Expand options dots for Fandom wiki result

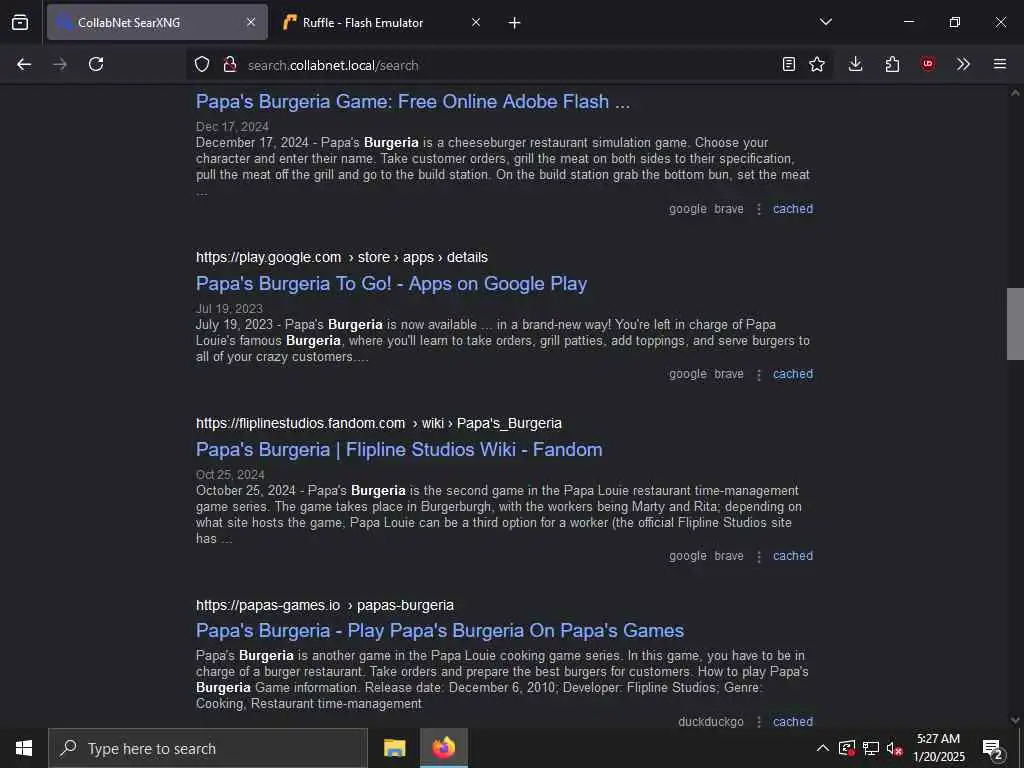[x=759, y=556]
